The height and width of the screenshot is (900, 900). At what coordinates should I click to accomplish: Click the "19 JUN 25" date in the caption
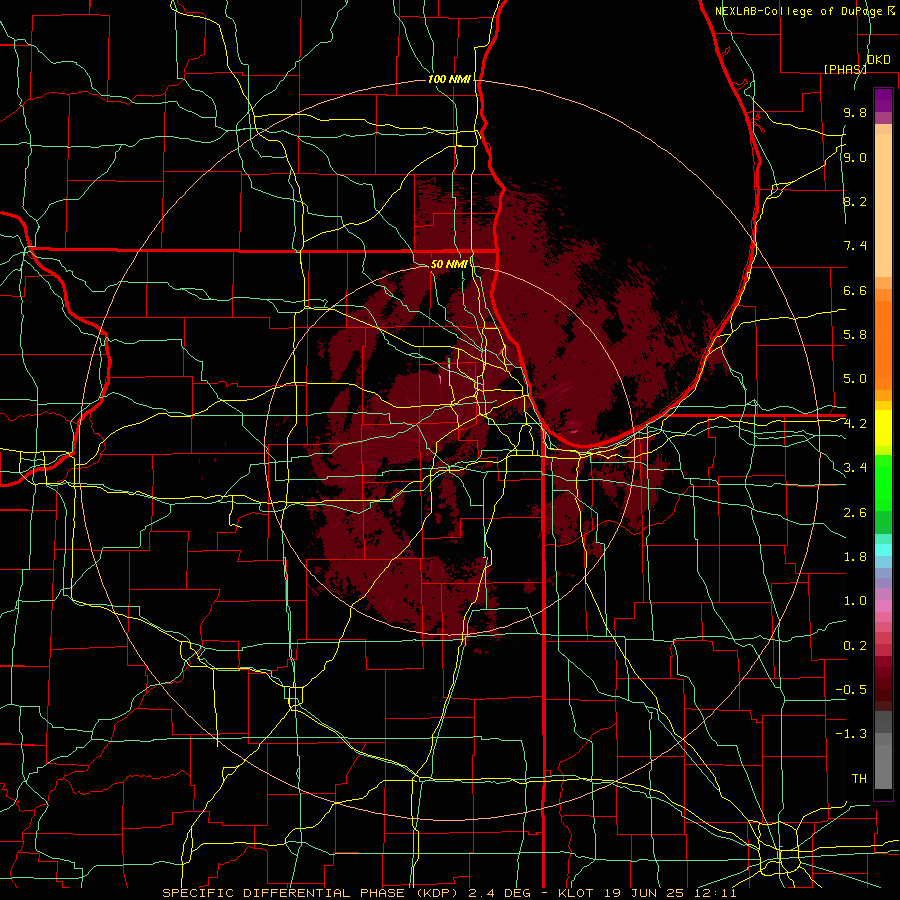pyautogui.click(x=644, y=893)
